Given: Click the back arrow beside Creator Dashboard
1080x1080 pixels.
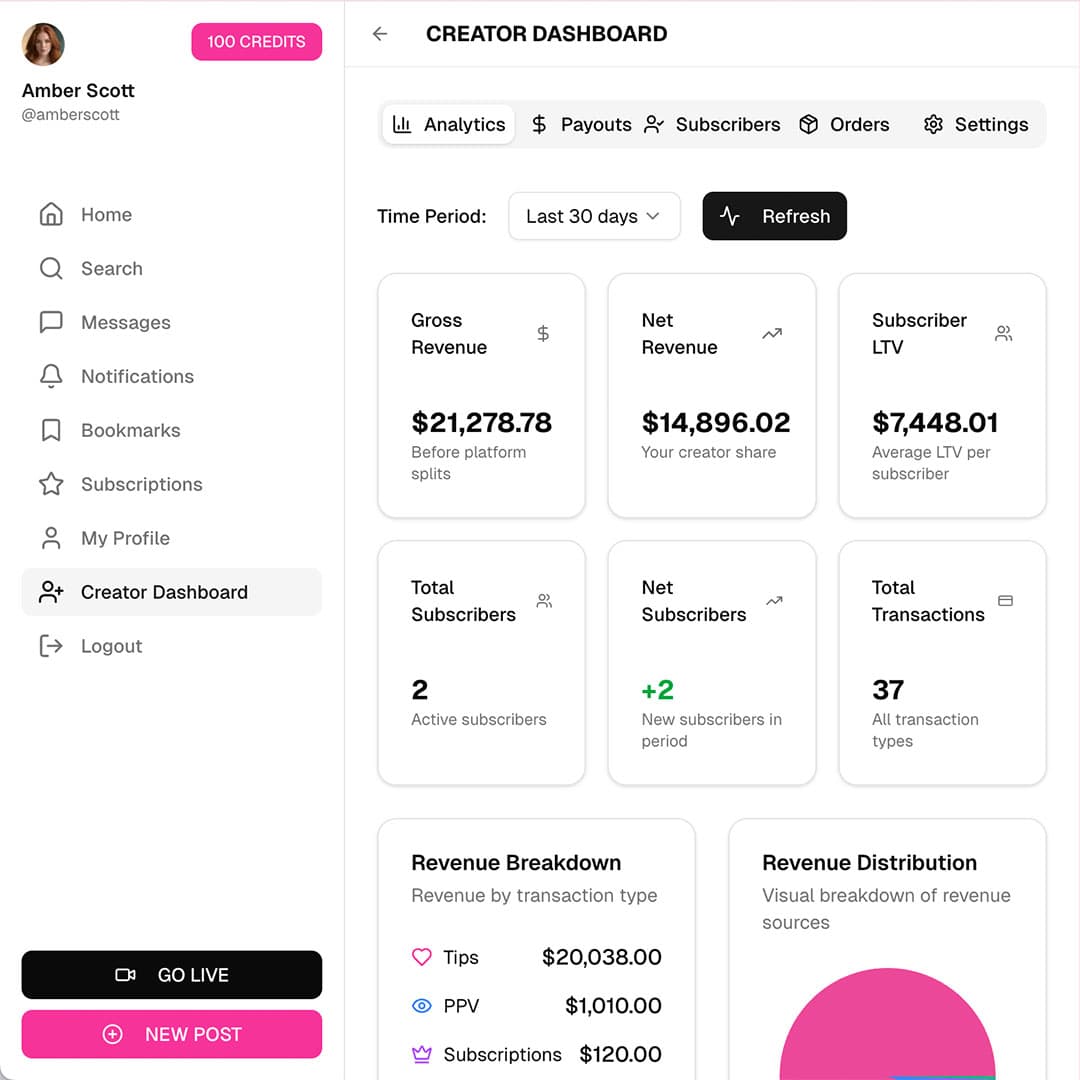Looking at the screenshot, I should click(380, 34).
